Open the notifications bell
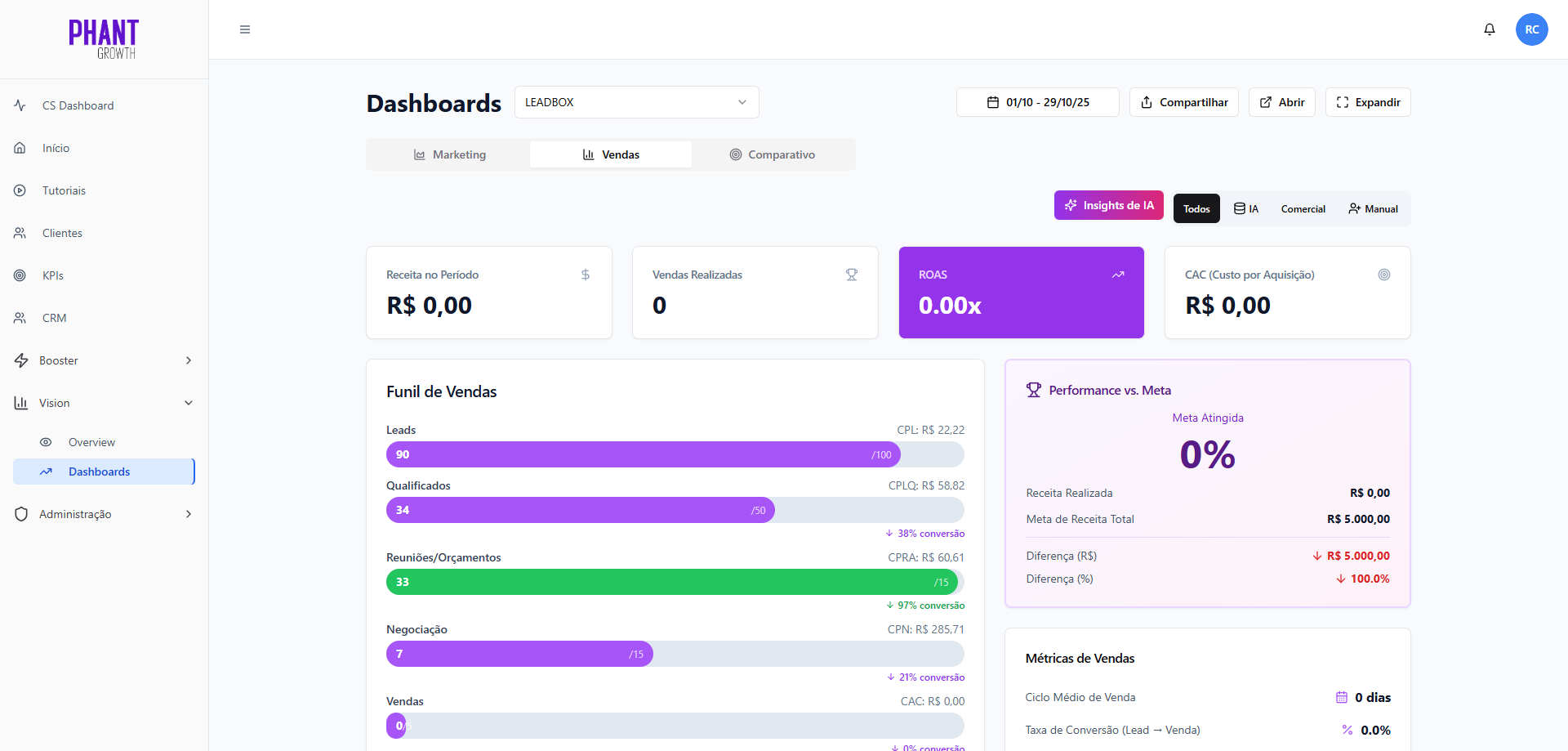Image resolution: width=1568 pixels, height=751 pixels. [1489, 29]
